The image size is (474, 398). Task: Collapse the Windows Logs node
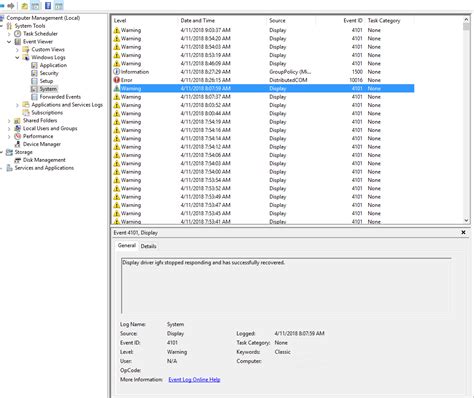tap(17, 57)
